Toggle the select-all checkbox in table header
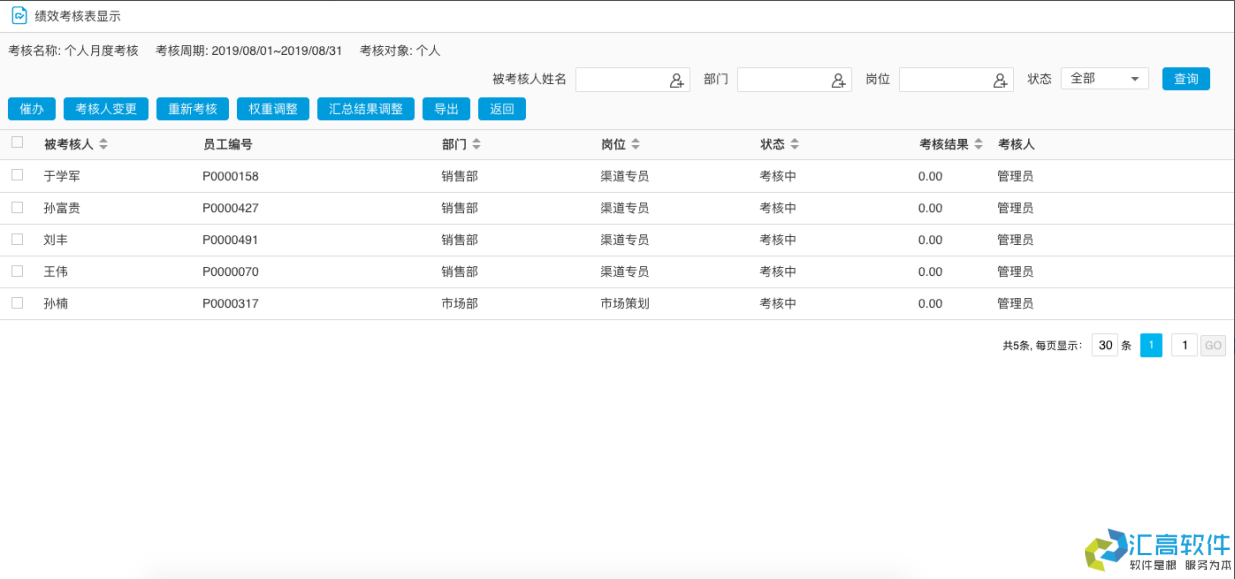Viewport: 1235px width, 579px height. point(16,142)
